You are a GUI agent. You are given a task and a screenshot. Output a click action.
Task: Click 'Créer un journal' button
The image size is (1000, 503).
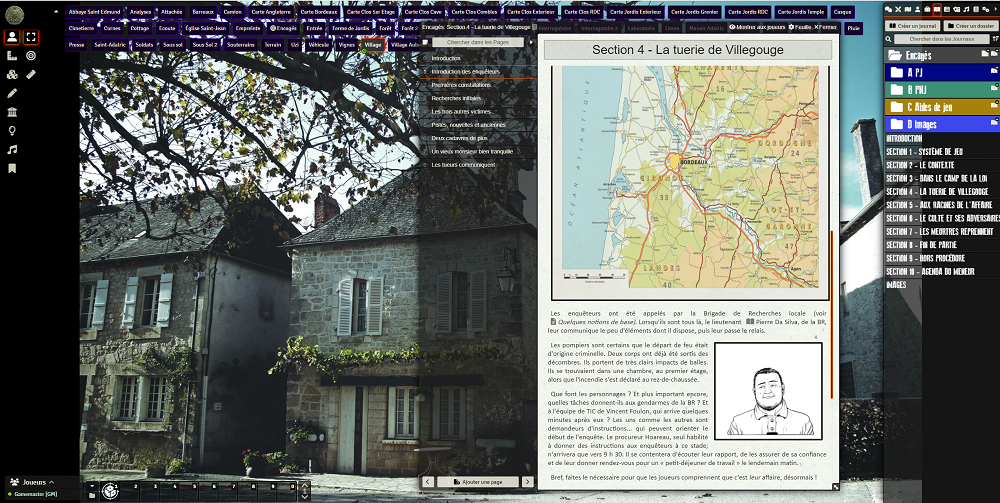click(912, 25)
